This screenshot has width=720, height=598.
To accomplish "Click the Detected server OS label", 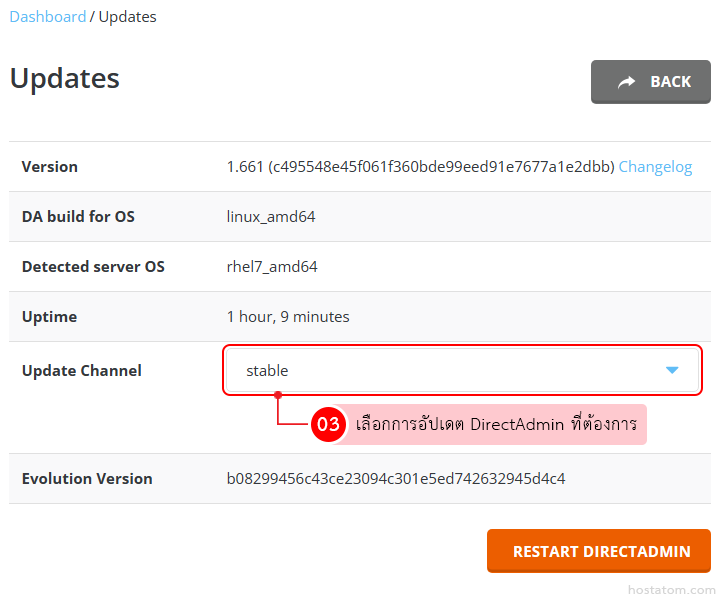I will (x=93, y=267).
